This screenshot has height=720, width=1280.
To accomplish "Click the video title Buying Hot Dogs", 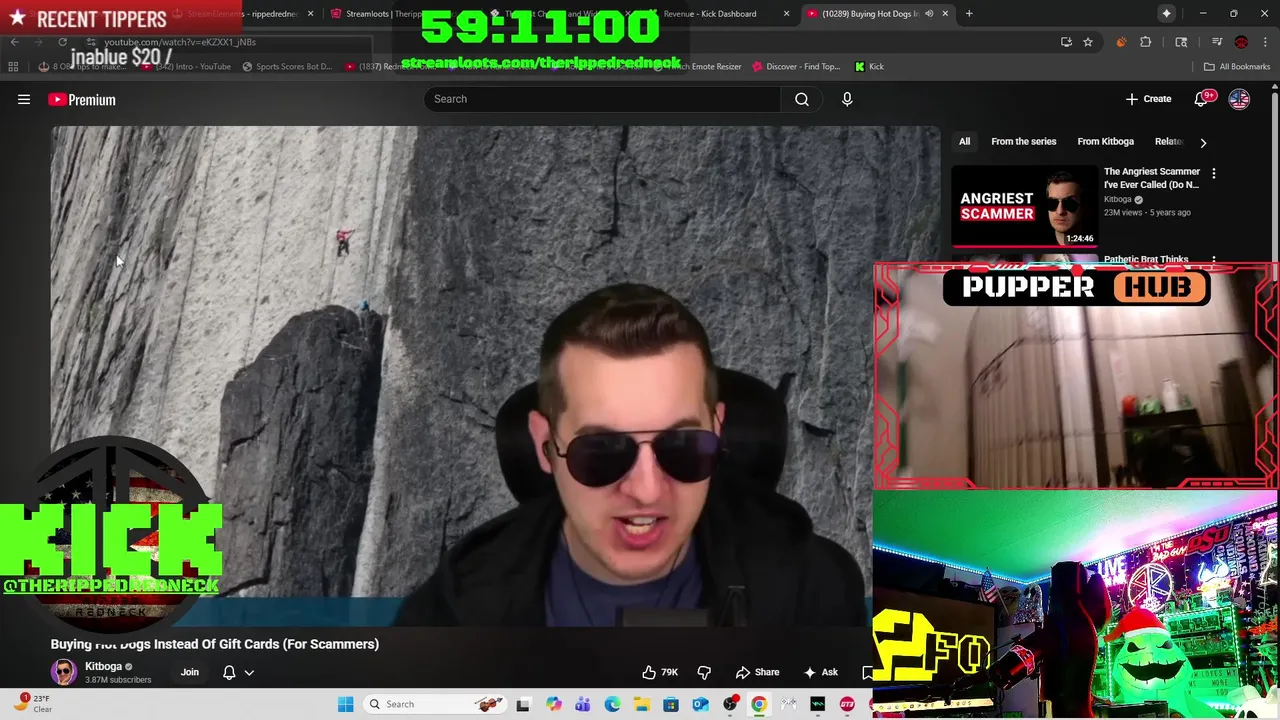I will [x=215, y=644].
